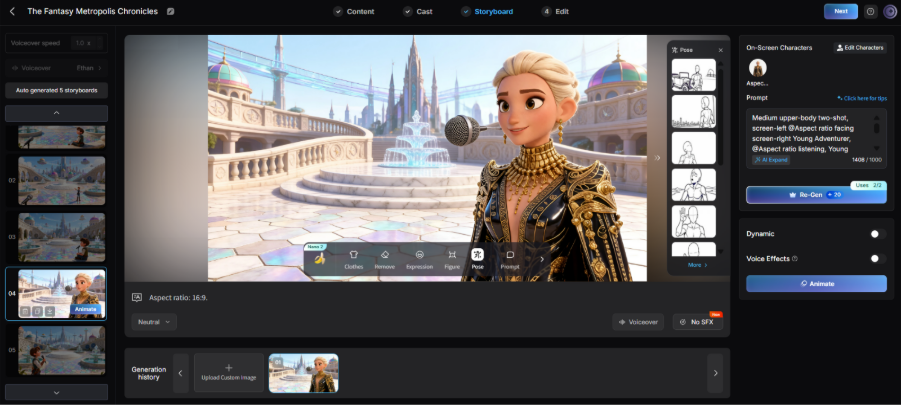The image size is (901, 405).
Task: Select storyboard 05 thumbnail
Action: 61,350
